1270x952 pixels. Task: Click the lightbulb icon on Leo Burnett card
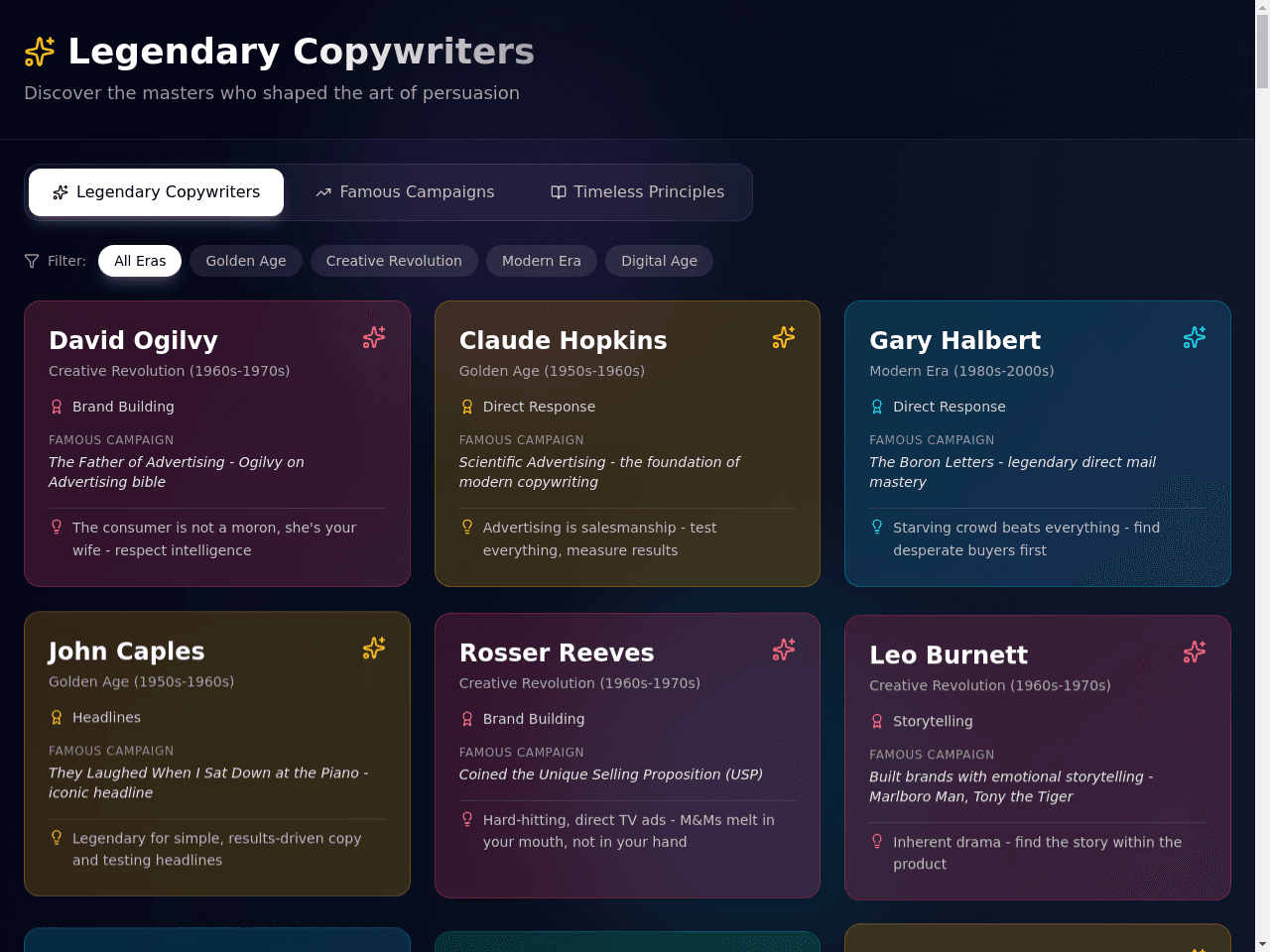click(x=877, y=841)
